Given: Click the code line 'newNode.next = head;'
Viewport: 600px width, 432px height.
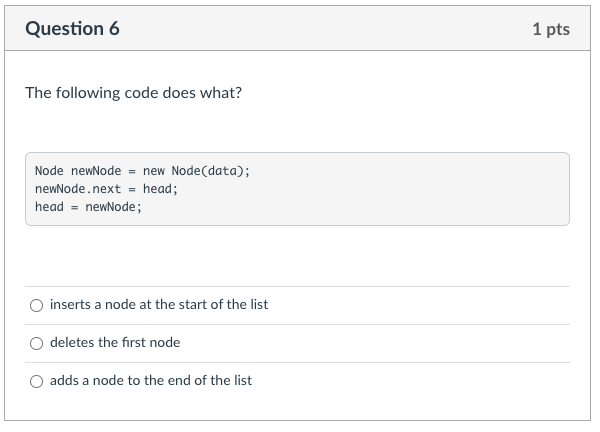Looking at the screenshot, I should tap(106, 188).
